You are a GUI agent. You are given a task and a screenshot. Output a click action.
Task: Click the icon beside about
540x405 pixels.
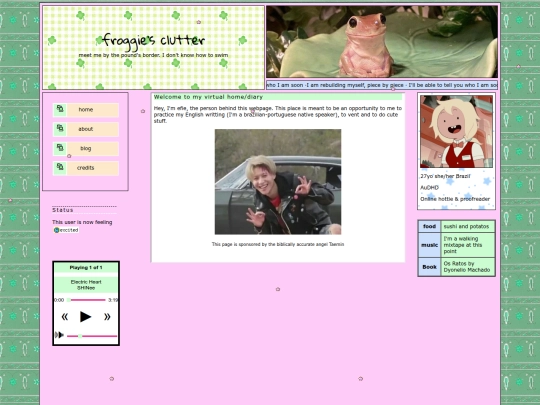point(60,128)
